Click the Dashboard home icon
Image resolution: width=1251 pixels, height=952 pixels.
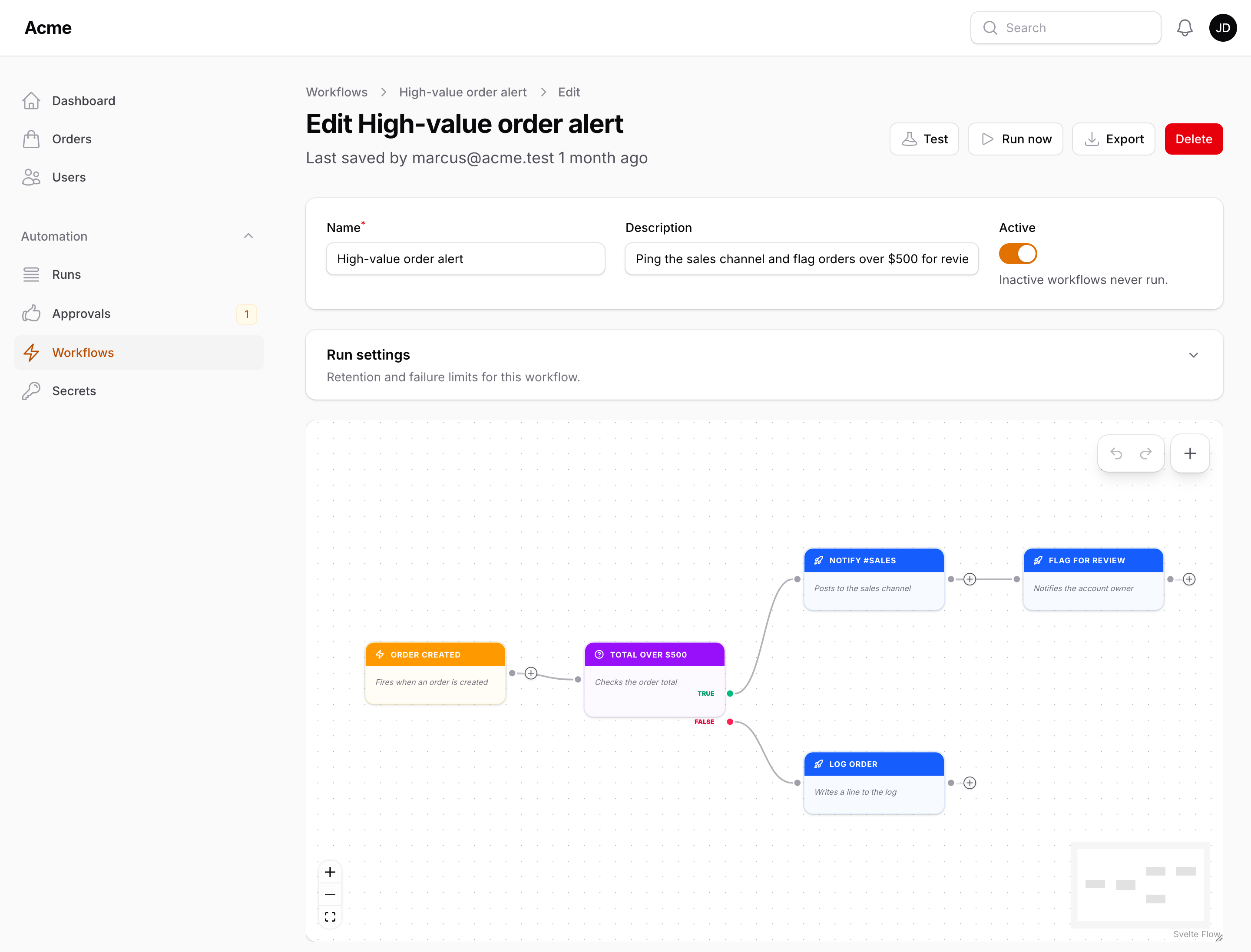tap(31, 101)
